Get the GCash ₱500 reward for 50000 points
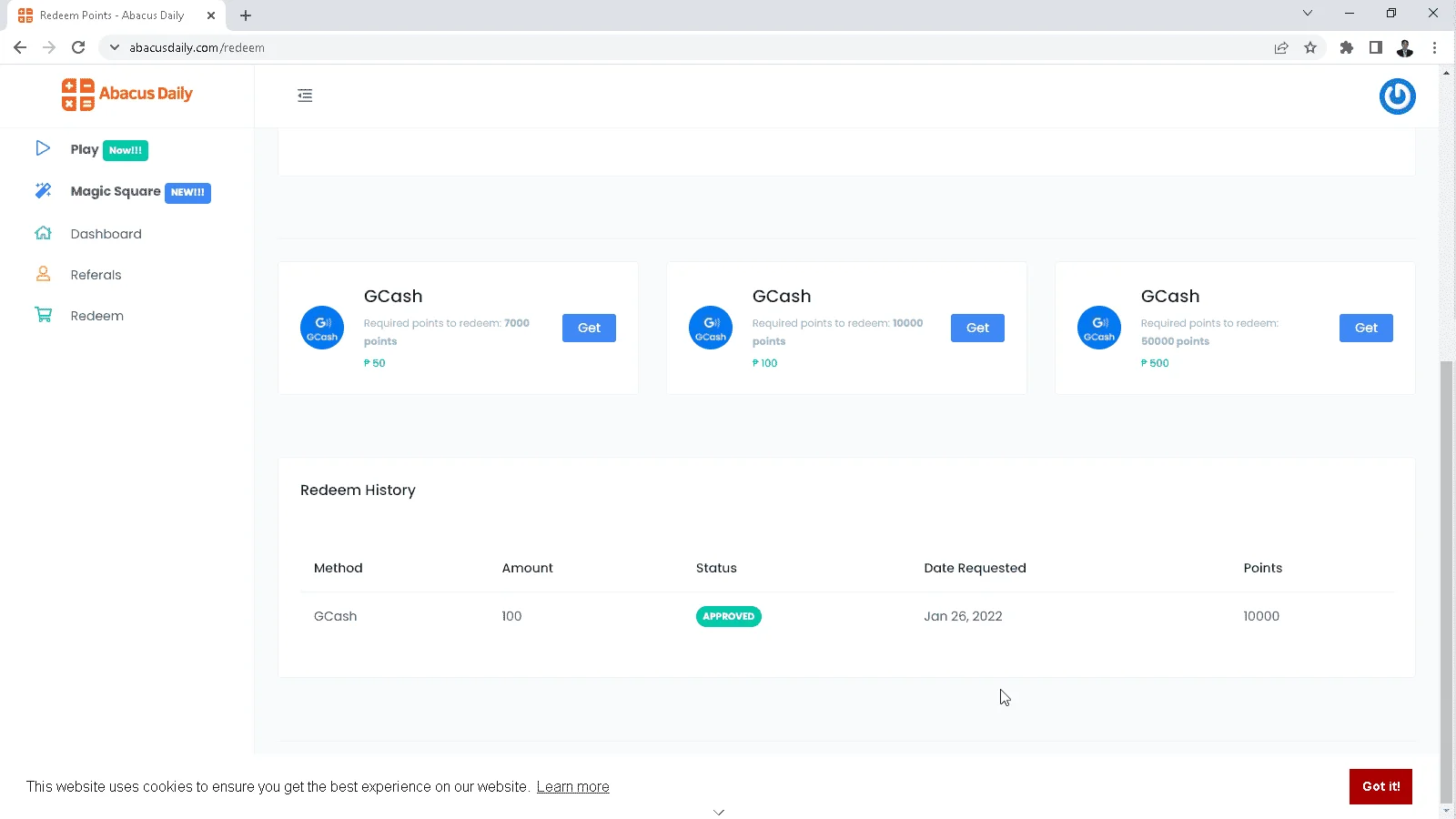This screenshot has height=819, width=1456. (1366, 328)
